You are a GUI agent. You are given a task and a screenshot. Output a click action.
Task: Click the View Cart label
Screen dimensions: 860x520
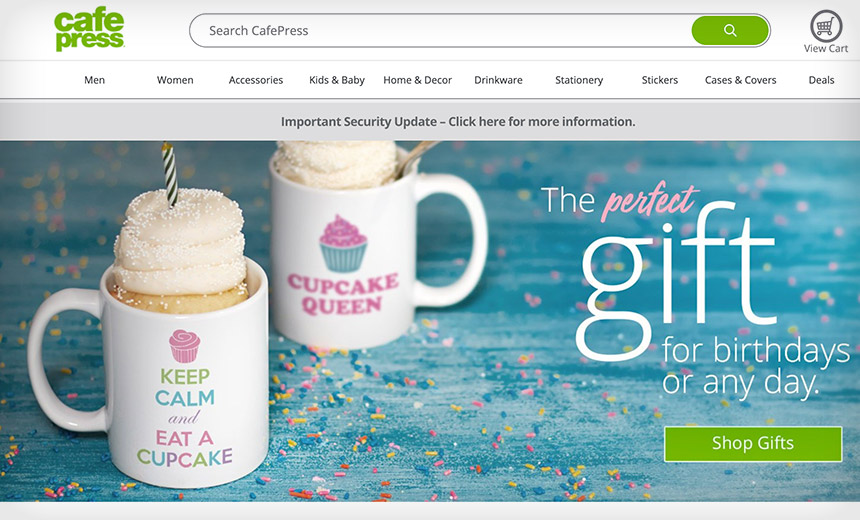click(x=825, y=48)
